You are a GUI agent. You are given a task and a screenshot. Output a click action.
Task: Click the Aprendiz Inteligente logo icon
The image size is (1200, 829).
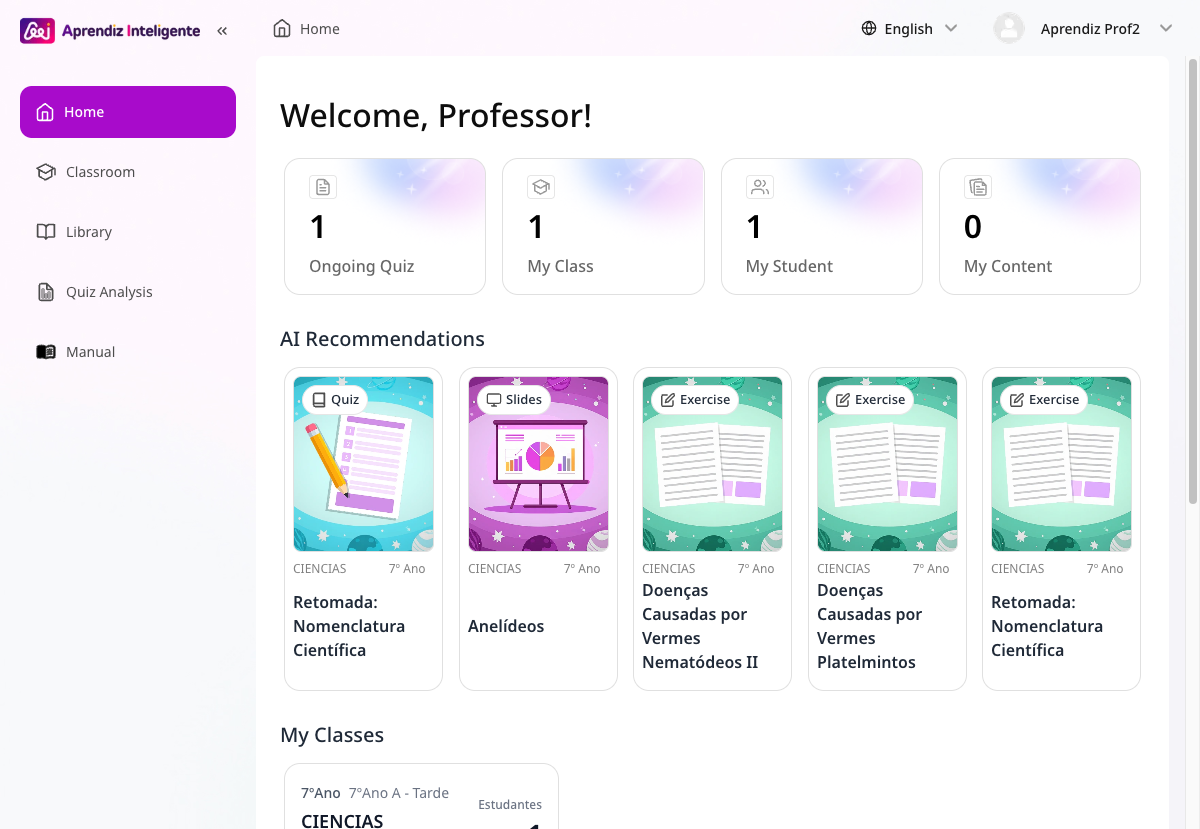[38, 31]
